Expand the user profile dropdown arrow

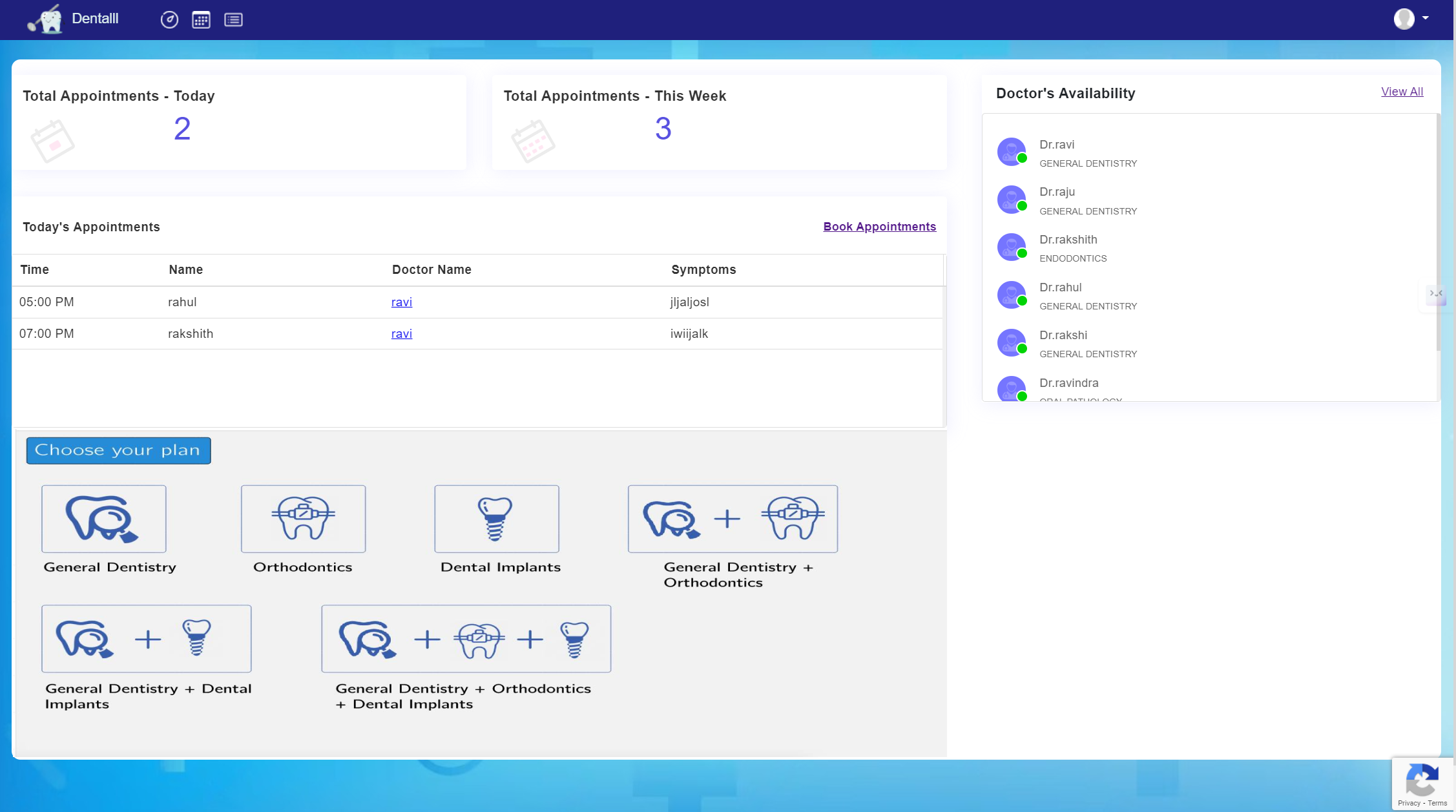tap(1426, 18)
